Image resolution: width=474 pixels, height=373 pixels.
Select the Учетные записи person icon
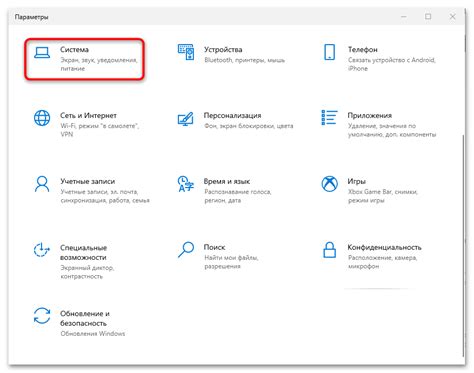pos(42,184)
